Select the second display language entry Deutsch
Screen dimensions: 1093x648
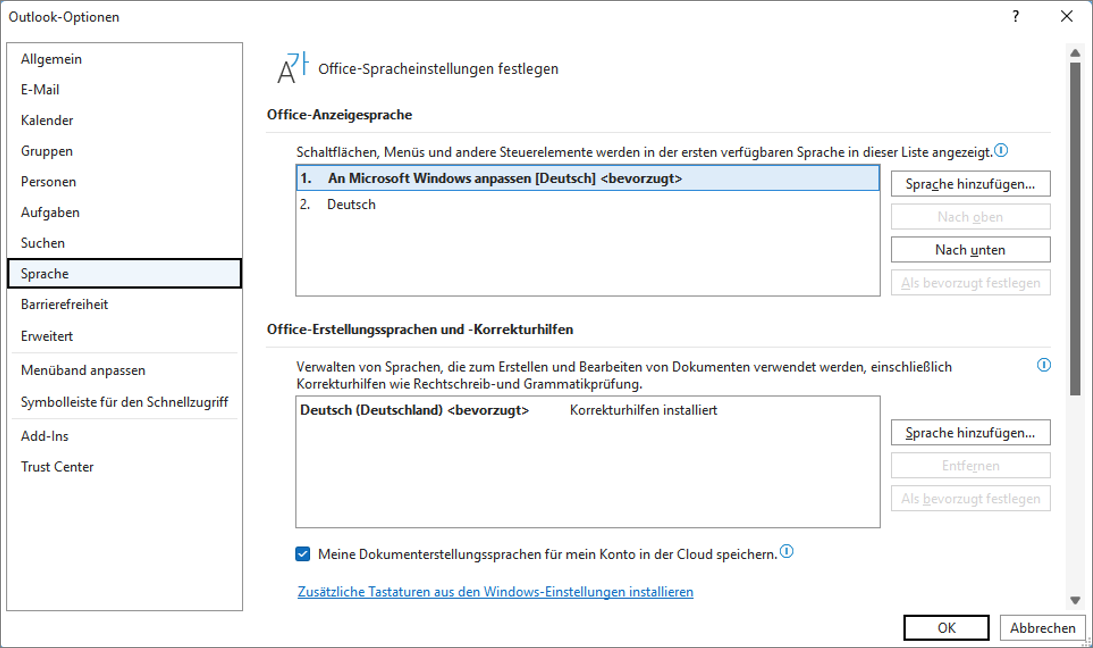(x=588, y=204)
